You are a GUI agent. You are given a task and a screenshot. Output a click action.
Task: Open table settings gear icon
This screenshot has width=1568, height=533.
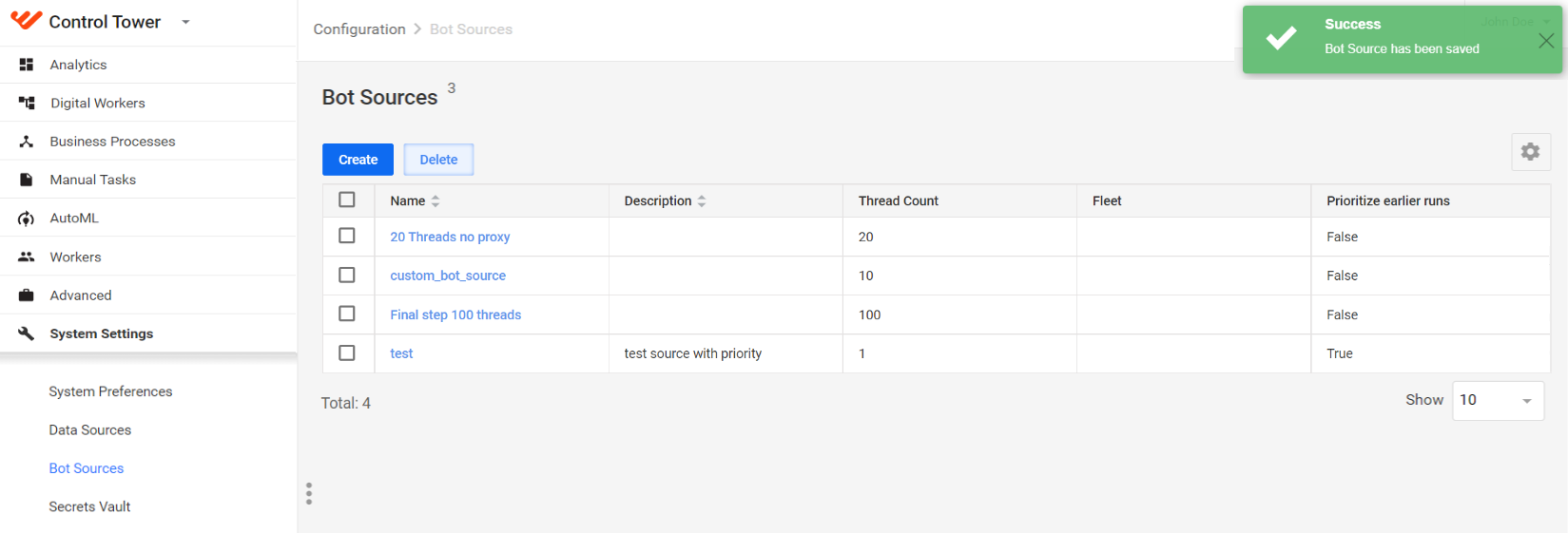(x=1531, y=152)
